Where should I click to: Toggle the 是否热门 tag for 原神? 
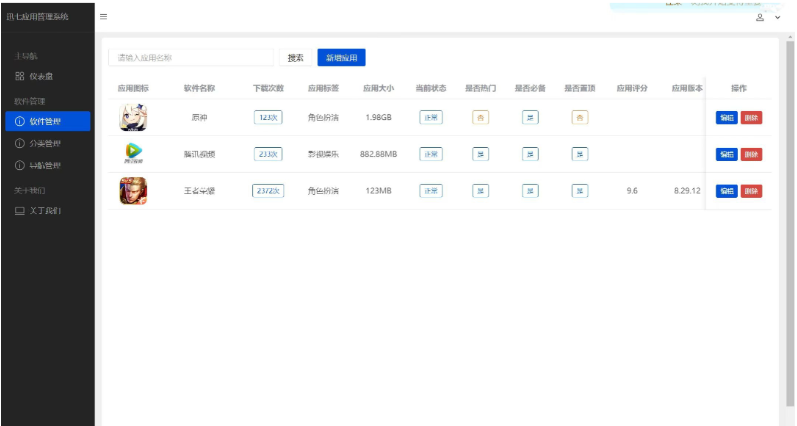pos(480,118)
